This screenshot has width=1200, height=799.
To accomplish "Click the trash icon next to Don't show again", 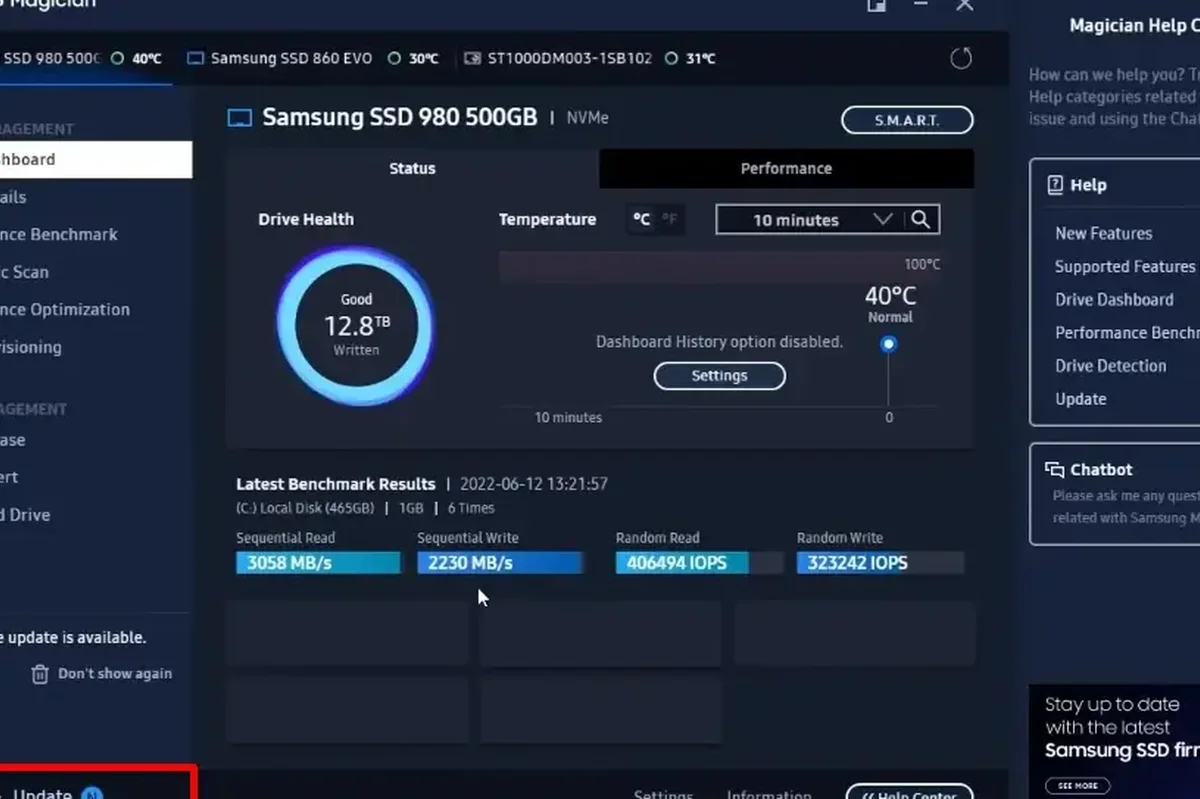I will (x=40, y=674).
